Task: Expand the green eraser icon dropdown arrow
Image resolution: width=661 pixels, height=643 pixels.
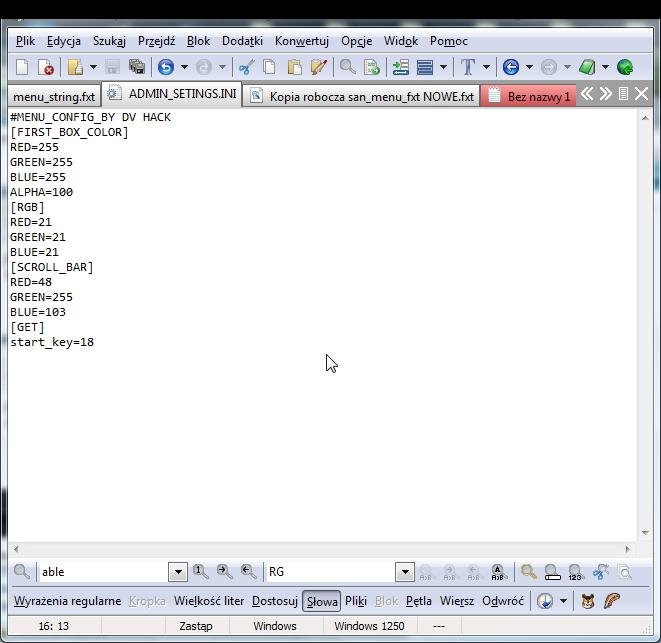Action: point(605,67)
